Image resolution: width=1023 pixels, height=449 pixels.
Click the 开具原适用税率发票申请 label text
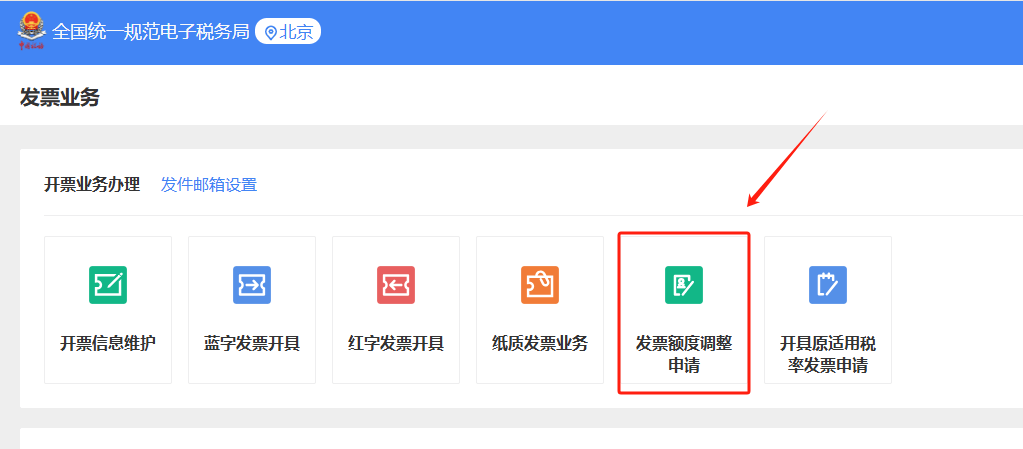(828, 355)
